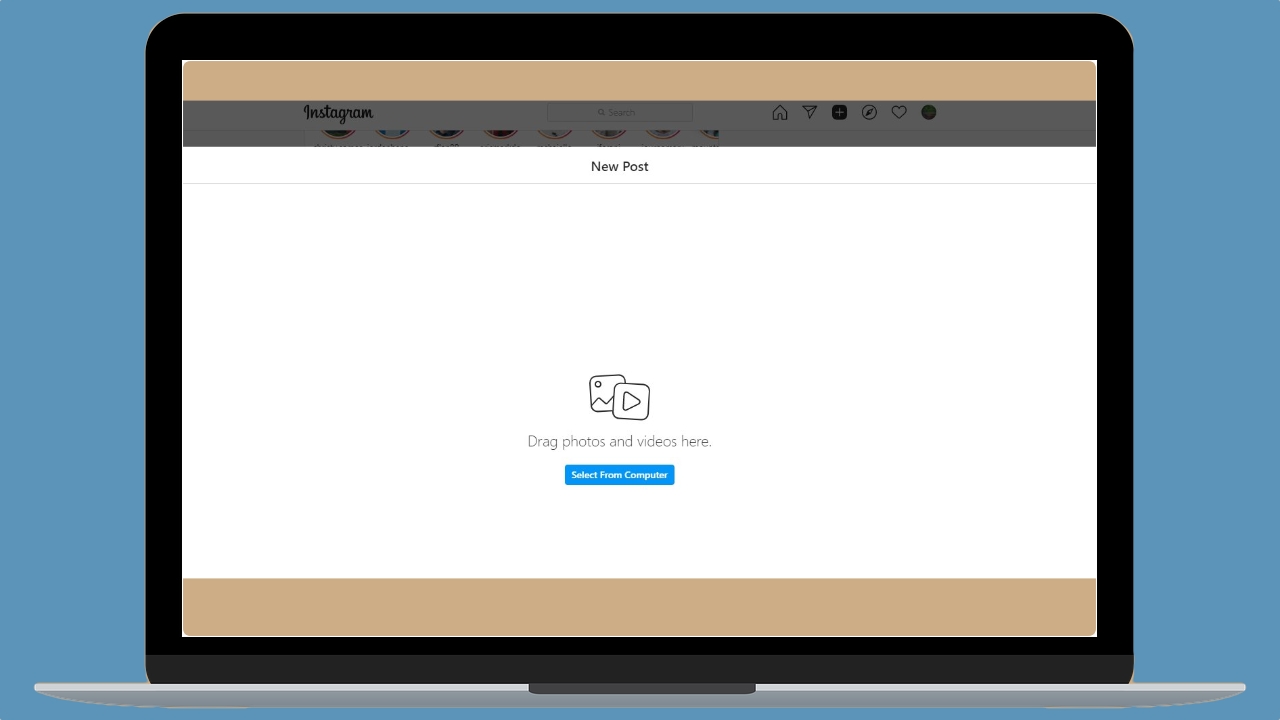The height and width of the screenshot is (720, 1280).
Task: Click the New Post modal header
Action: click(x=619, y=166)
